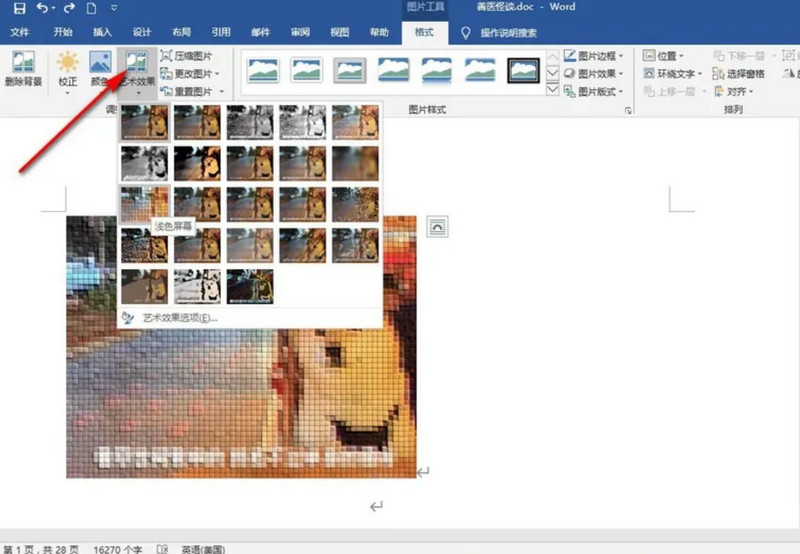
Task: Click the proofing check icon in status bar
Action: (162, 549)
